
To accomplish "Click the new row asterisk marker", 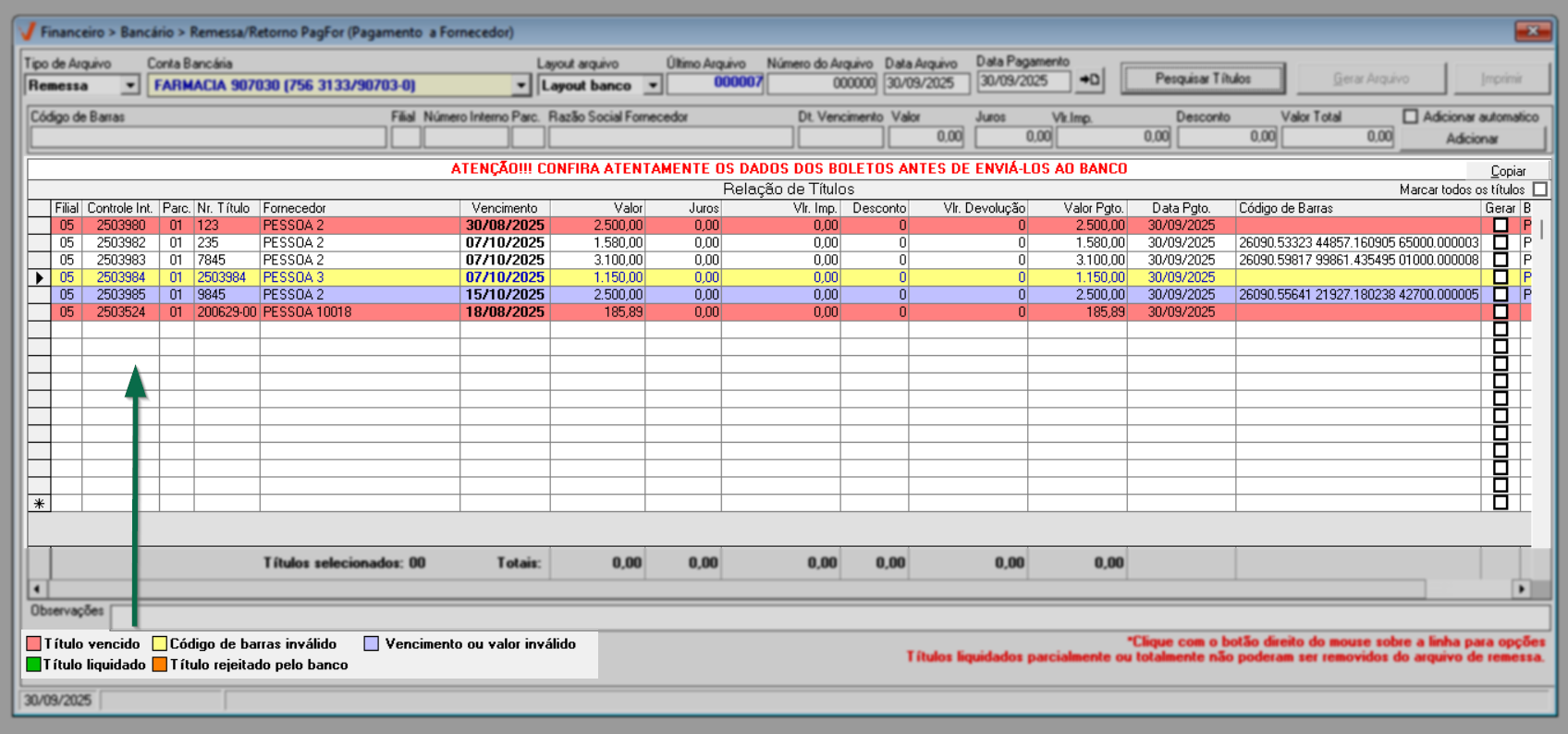I will (x=39, y=504).
